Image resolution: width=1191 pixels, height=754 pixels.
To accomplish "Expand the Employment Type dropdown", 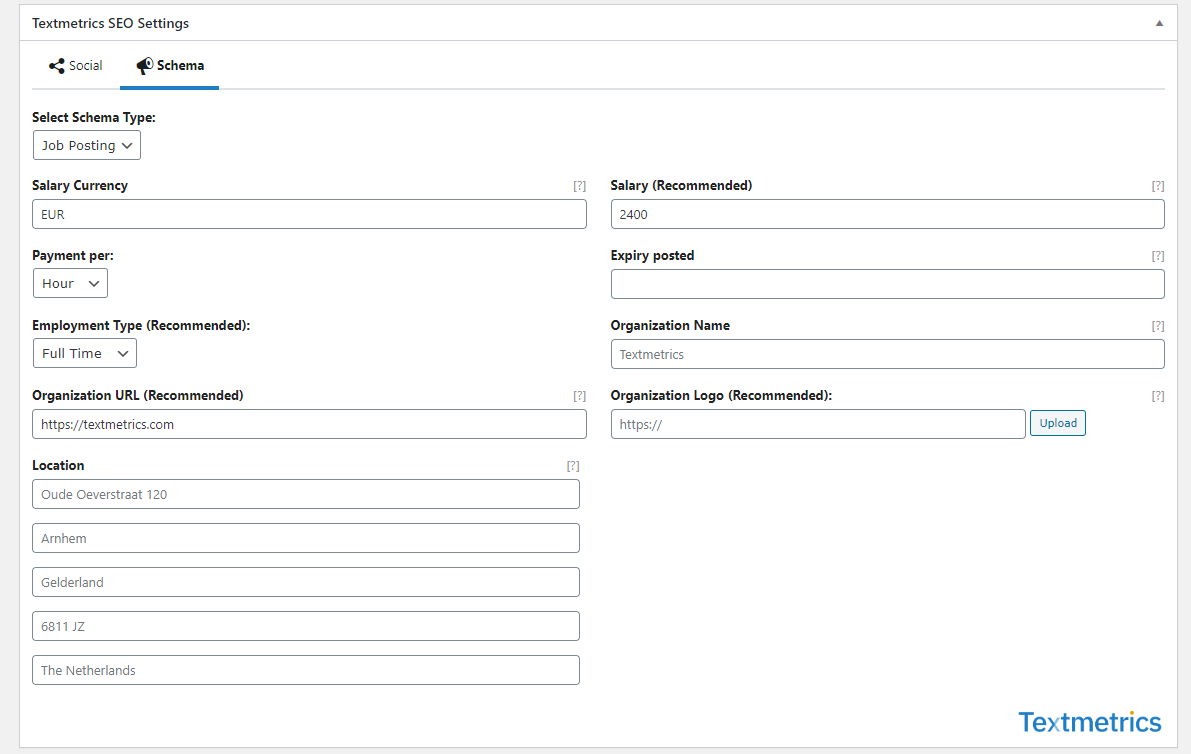I will pos(85,353).
